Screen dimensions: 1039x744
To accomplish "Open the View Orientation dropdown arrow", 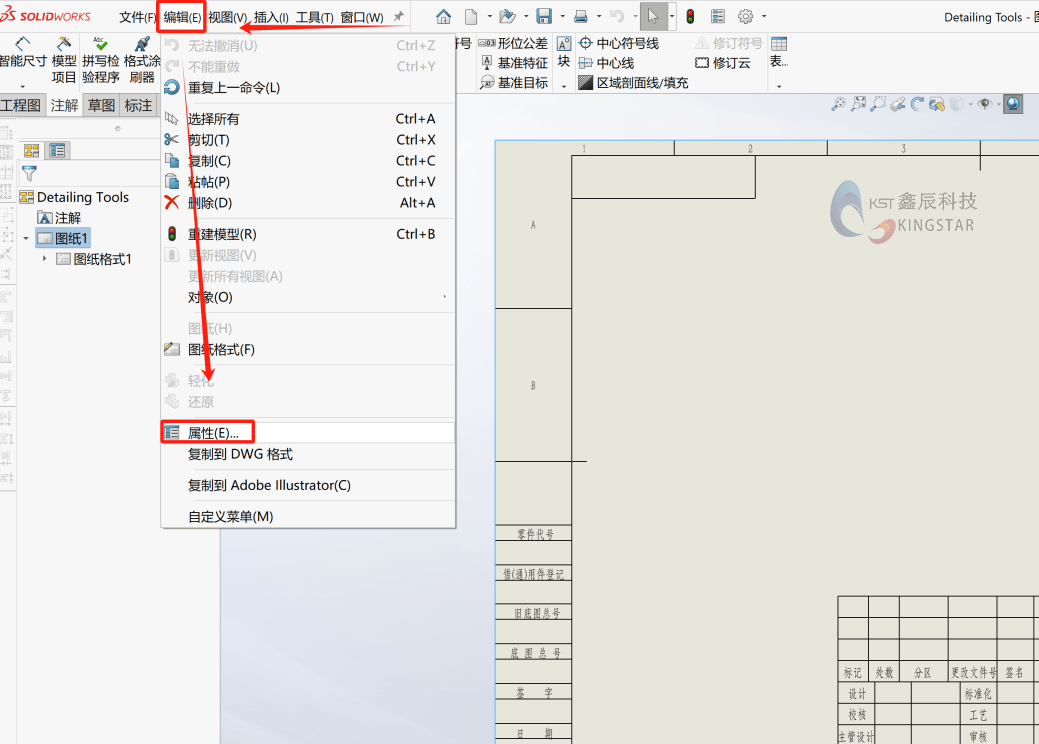I will (x=970, y=103).
